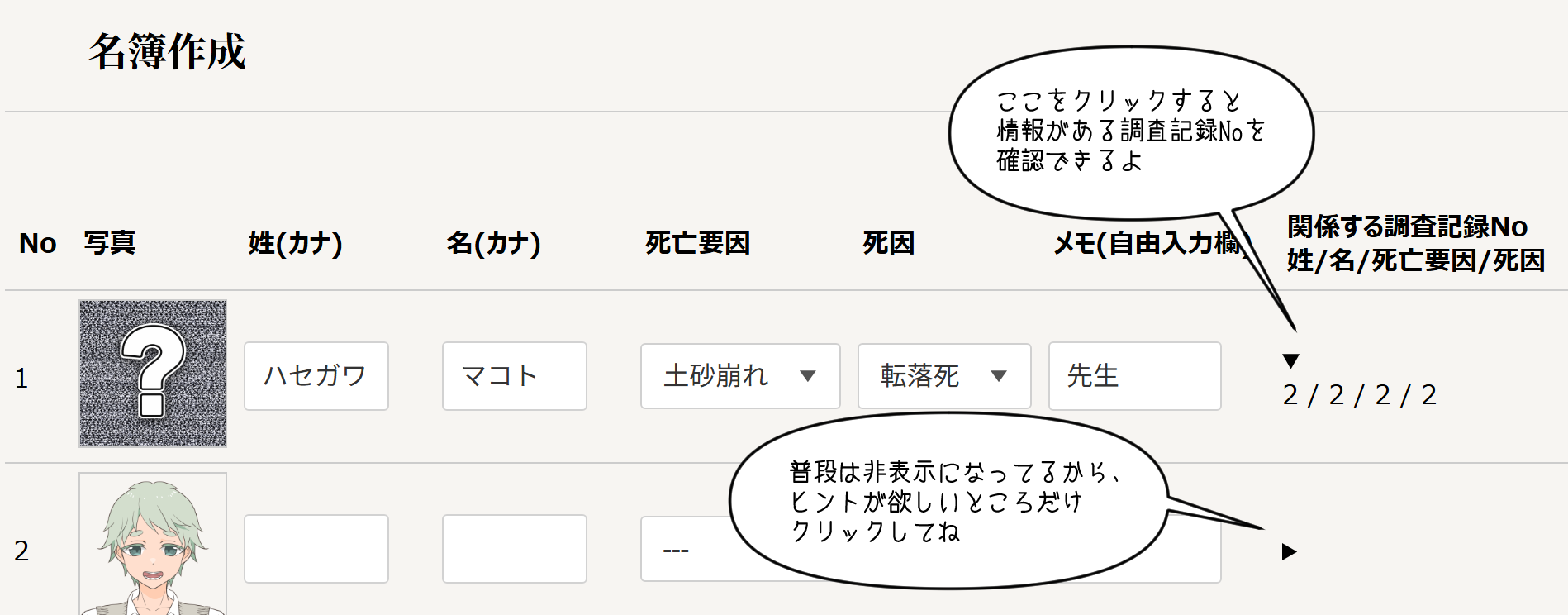
Task: Click the empty surname field in row 2
Action: tap(316, 549)
